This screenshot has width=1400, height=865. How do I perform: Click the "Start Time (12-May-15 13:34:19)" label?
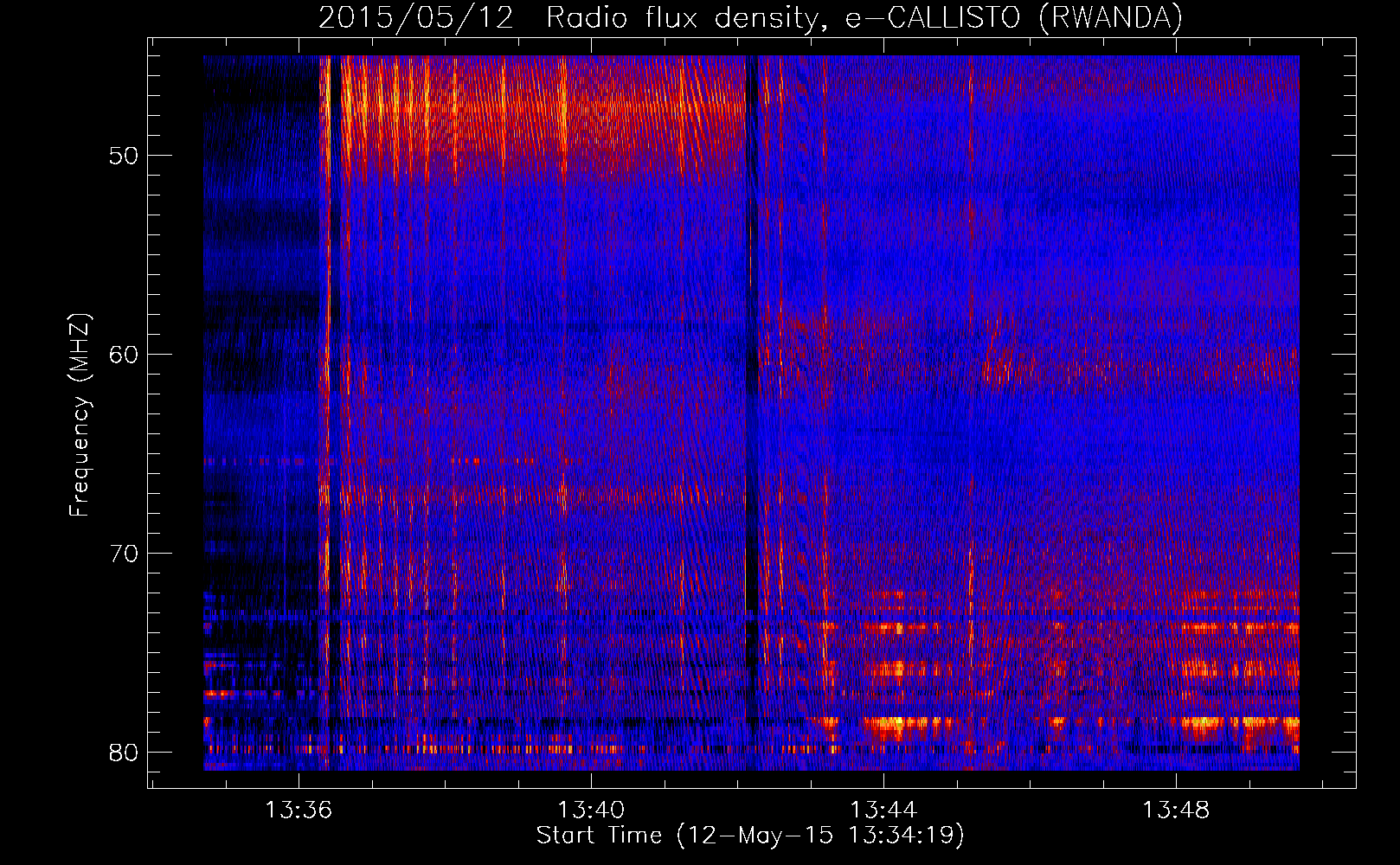coord(750,836)
